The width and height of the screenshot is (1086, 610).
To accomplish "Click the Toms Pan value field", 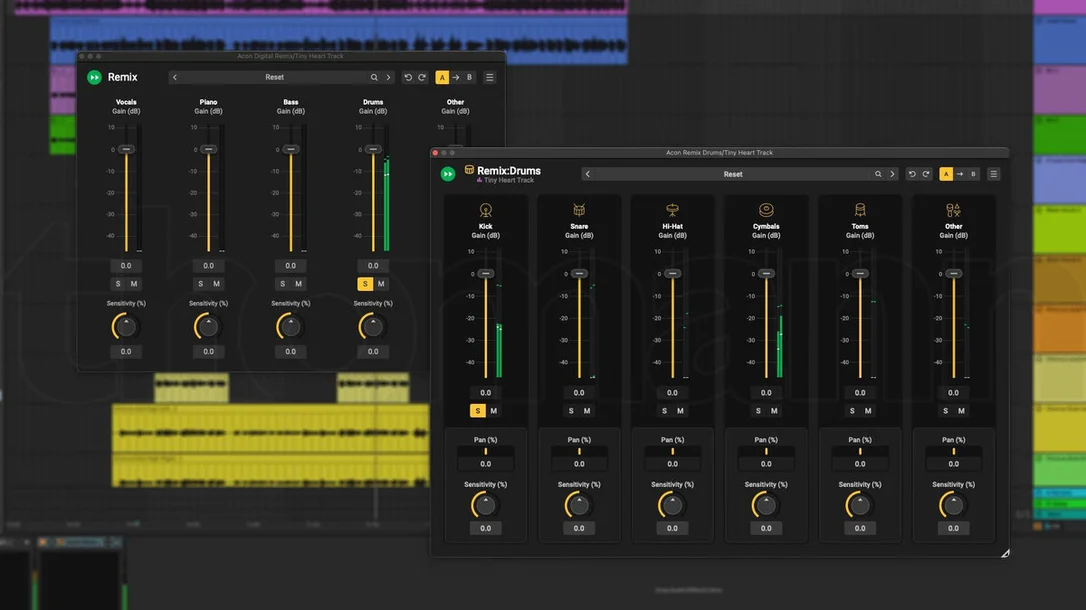I will (x=860, y=464).
